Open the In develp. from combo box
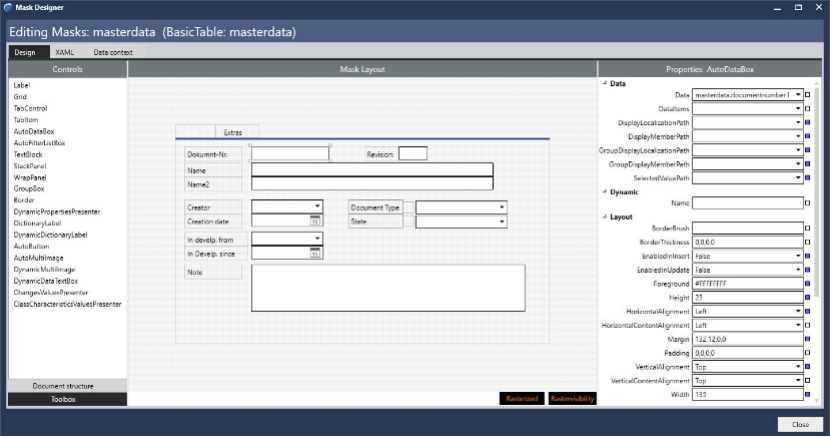The image size is (830, 438). [x=287, y=239]
